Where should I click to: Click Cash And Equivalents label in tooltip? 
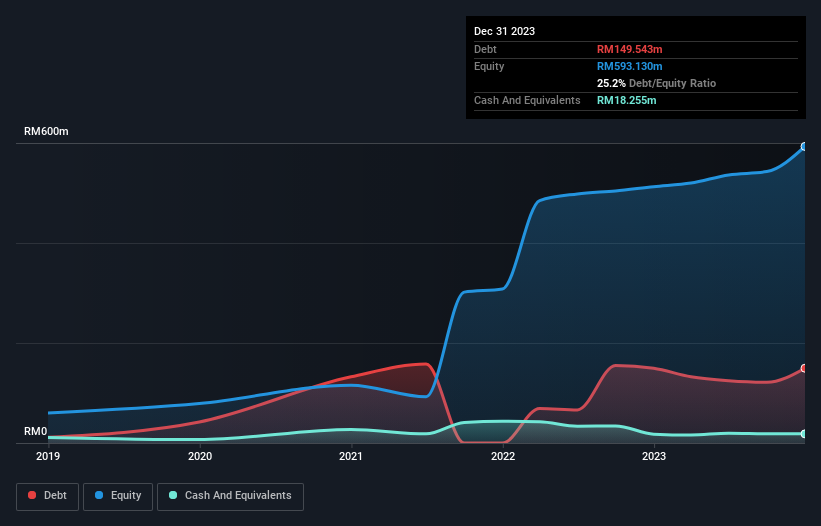tap(527, 100)
